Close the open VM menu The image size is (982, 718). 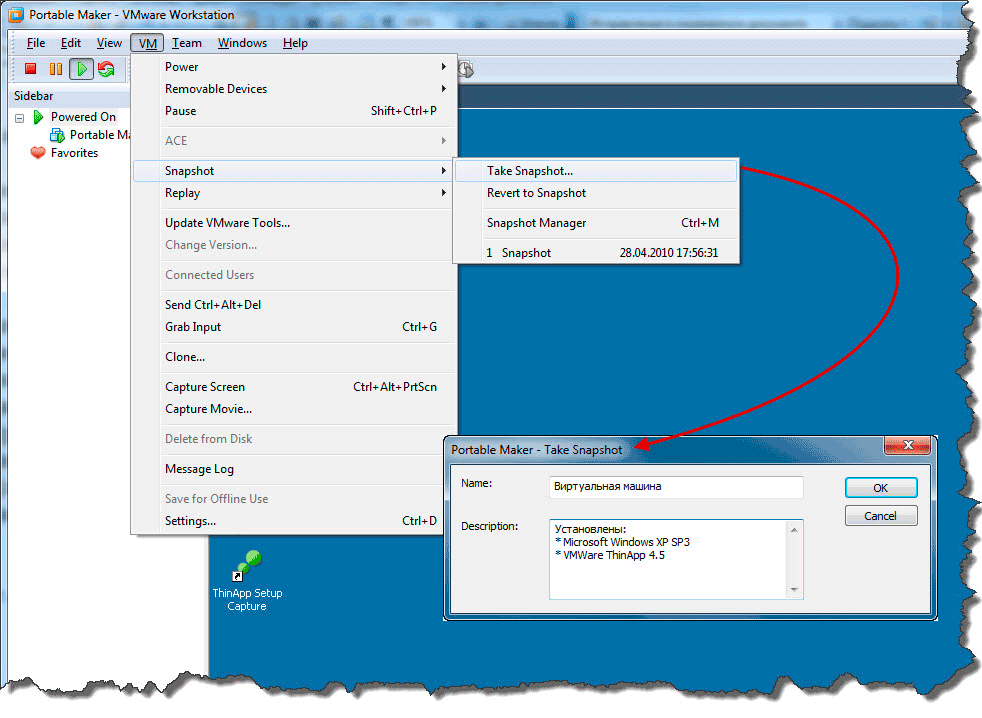coord(147,43)
